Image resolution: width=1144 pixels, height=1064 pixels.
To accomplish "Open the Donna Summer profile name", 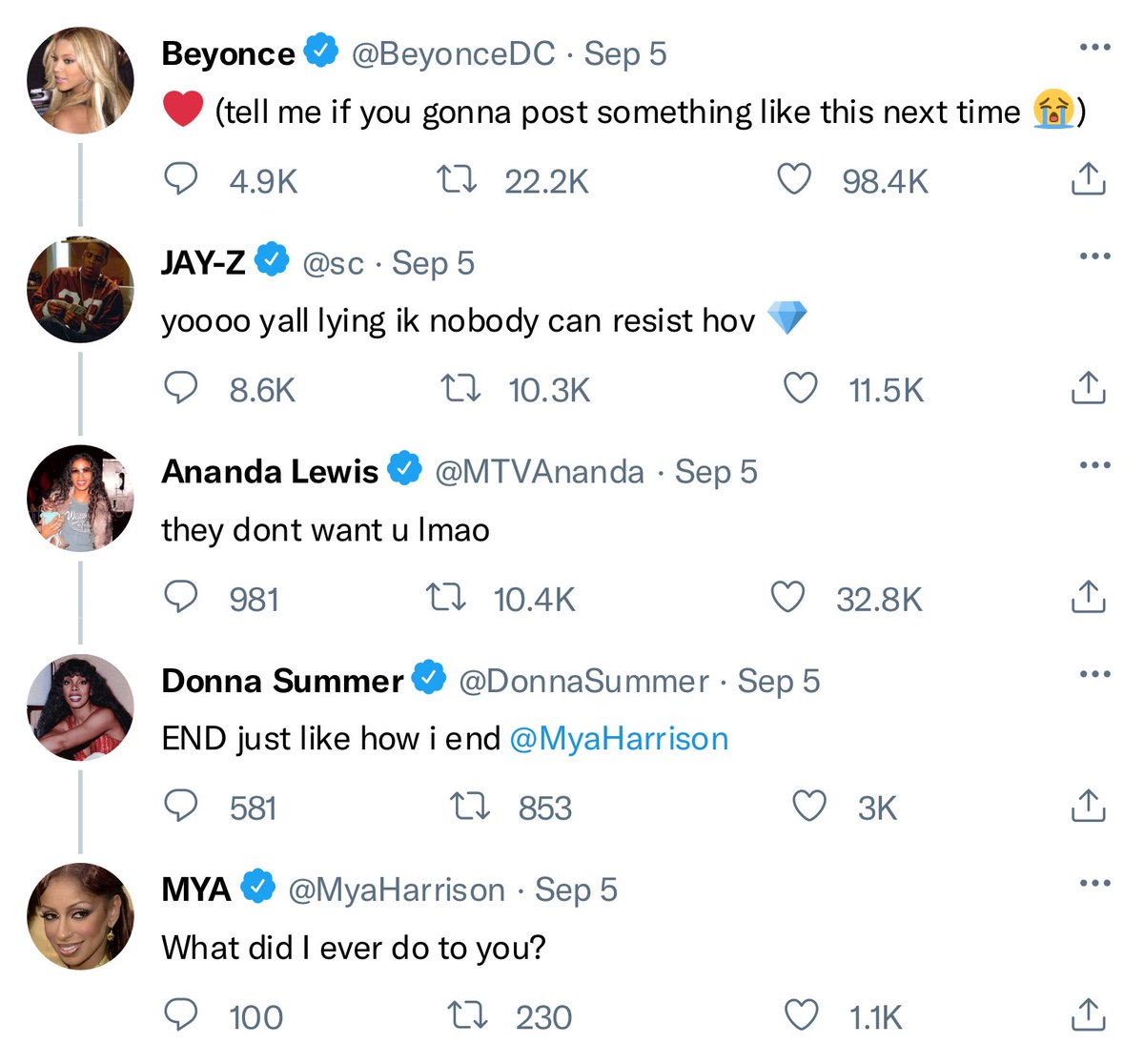I will click(x=283, y=681).
